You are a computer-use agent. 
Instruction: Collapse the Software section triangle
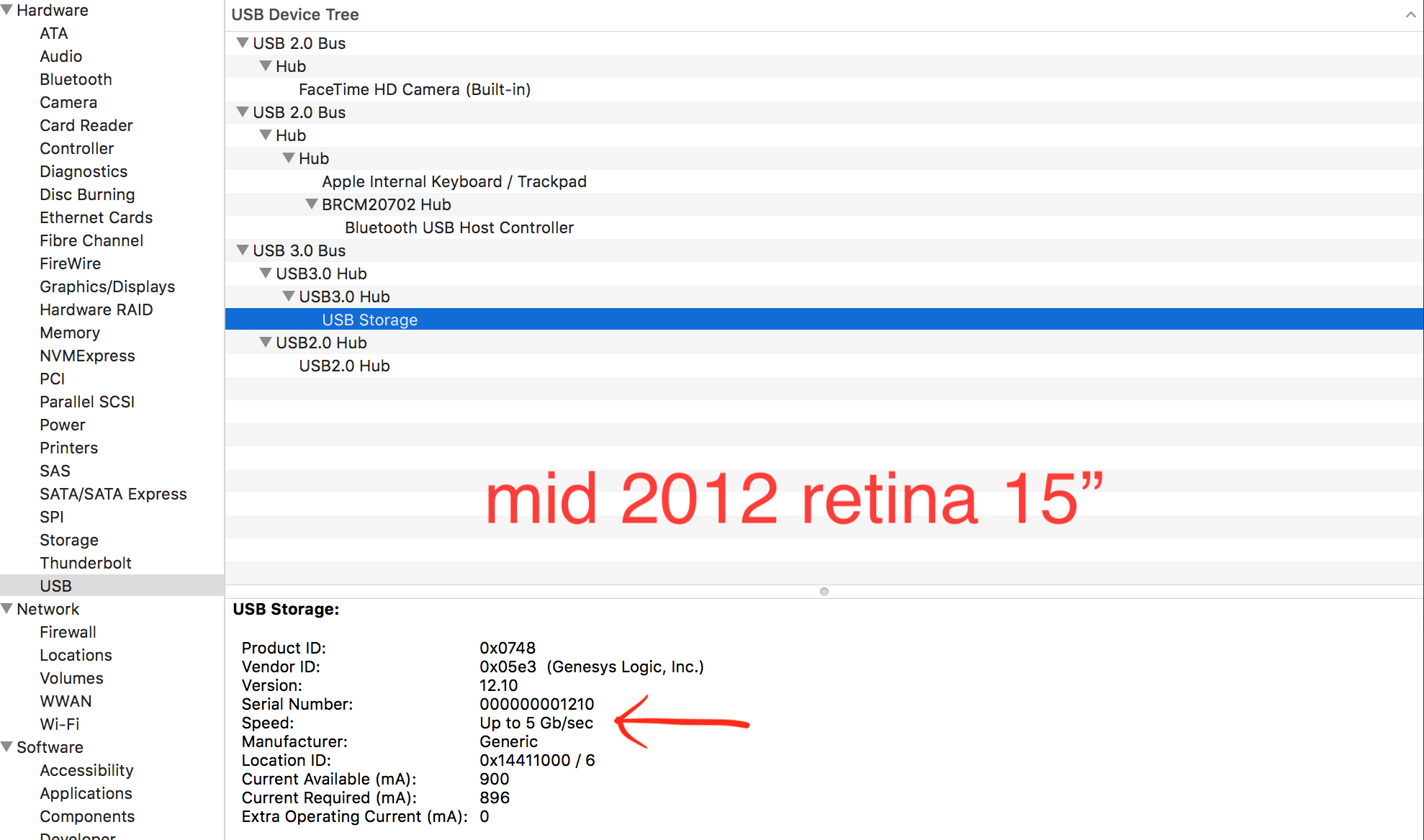tap(7, 746)
